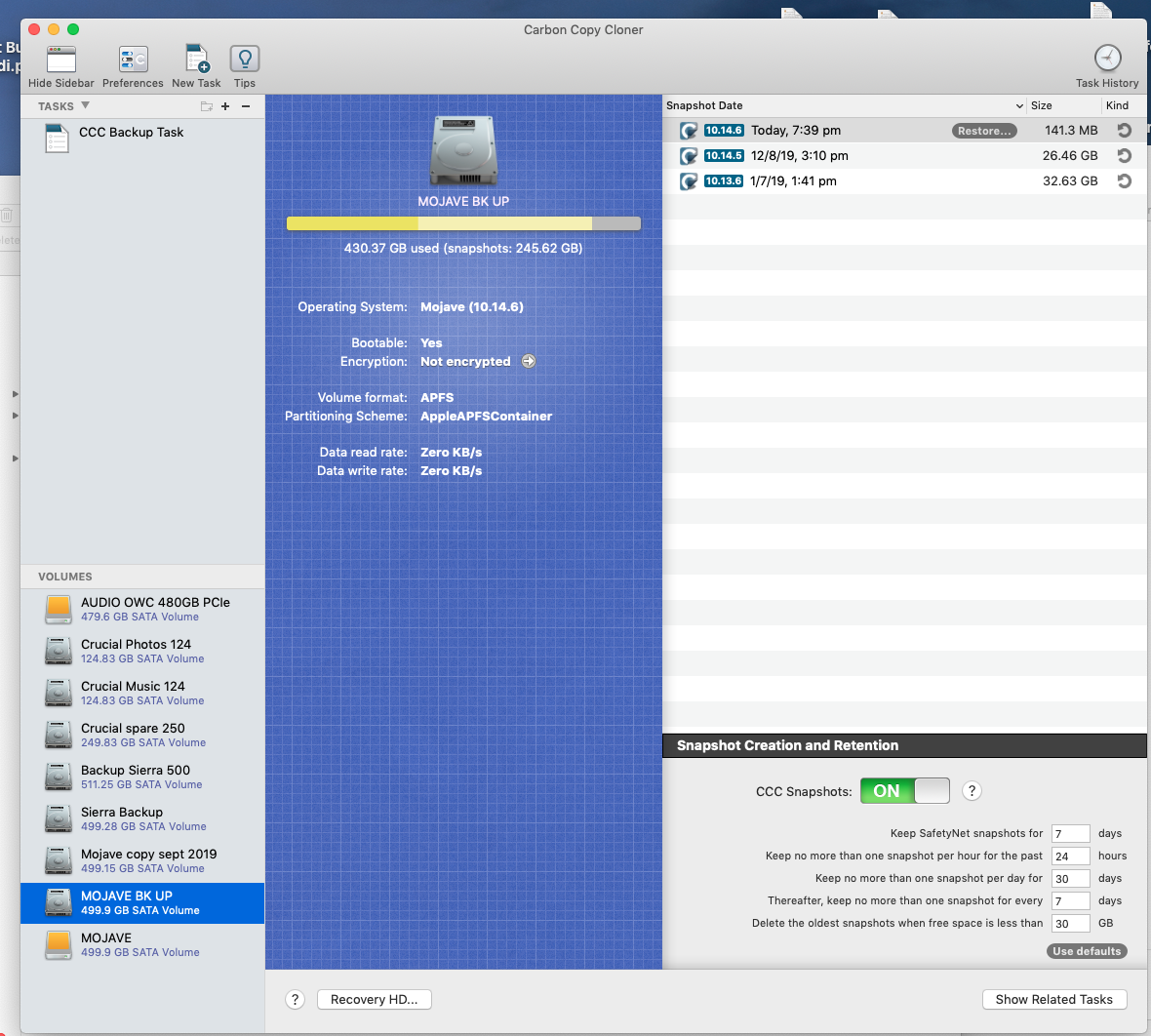Viewport: 1151px width, 1036px height.
Task: Select Crucial Photos 124 volume
Action: point(142,652)
